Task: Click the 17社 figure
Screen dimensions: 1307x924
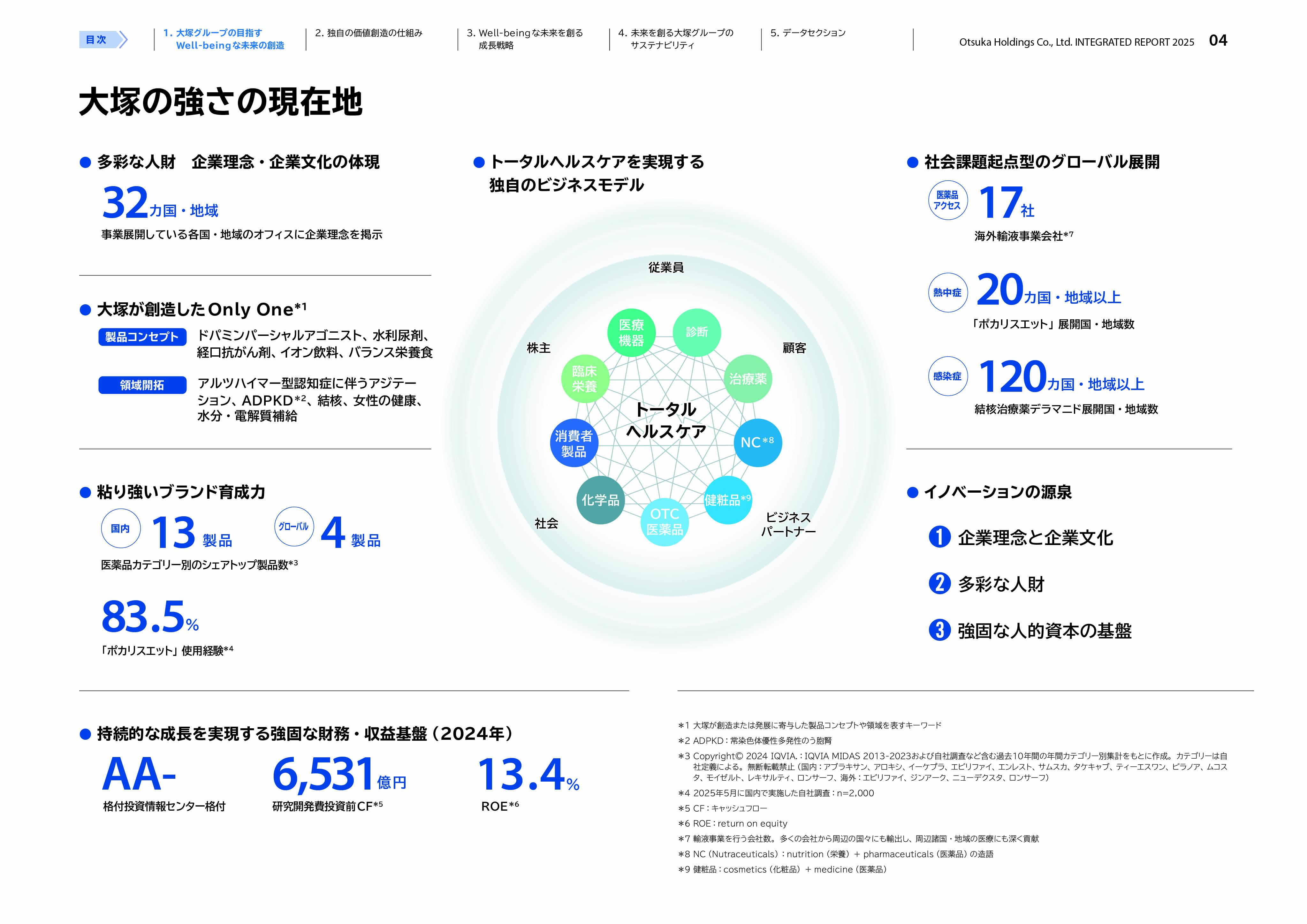Action: pos(1006,203)
